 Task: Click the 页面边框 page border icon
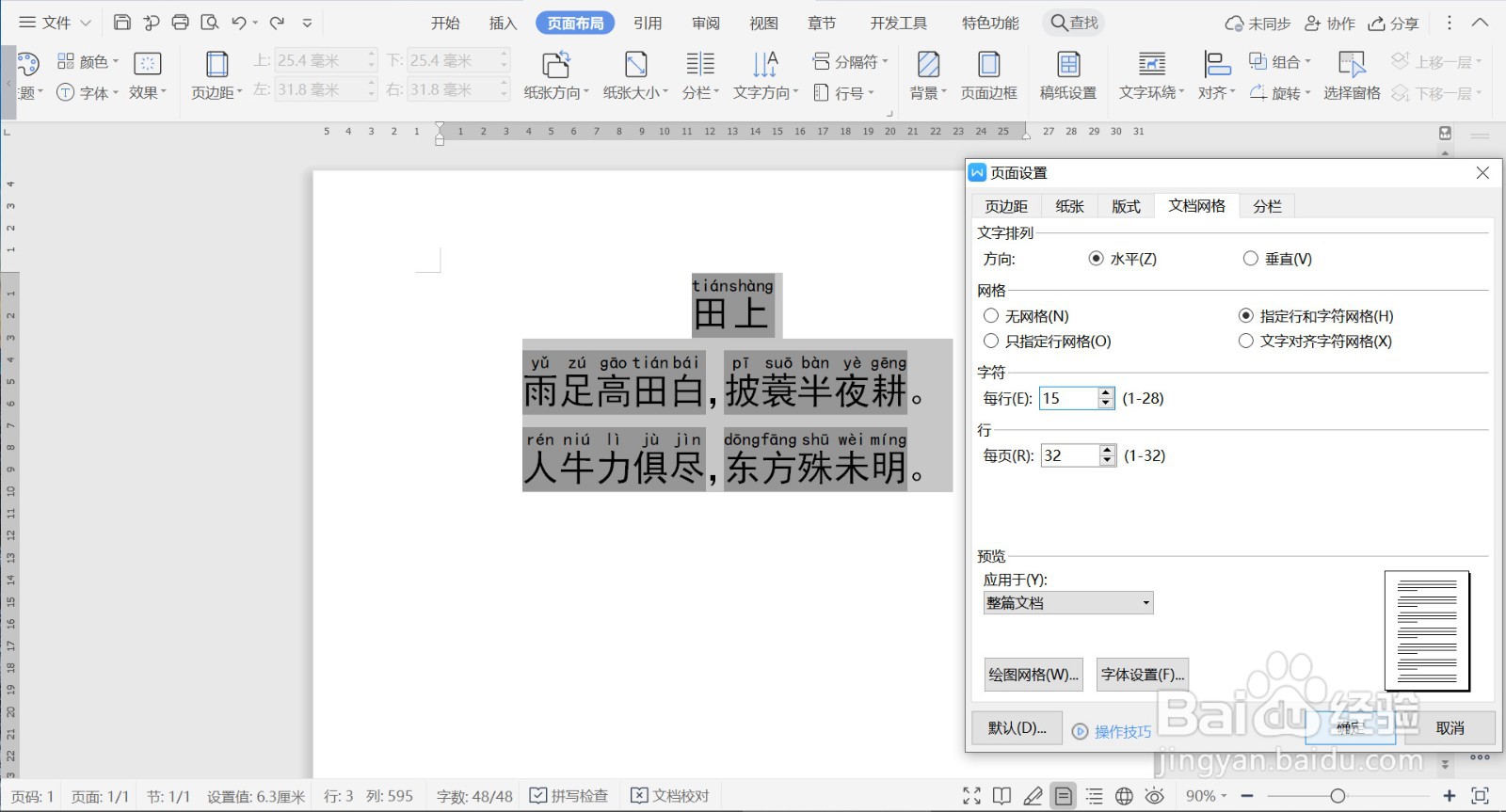tap(988, 75)
